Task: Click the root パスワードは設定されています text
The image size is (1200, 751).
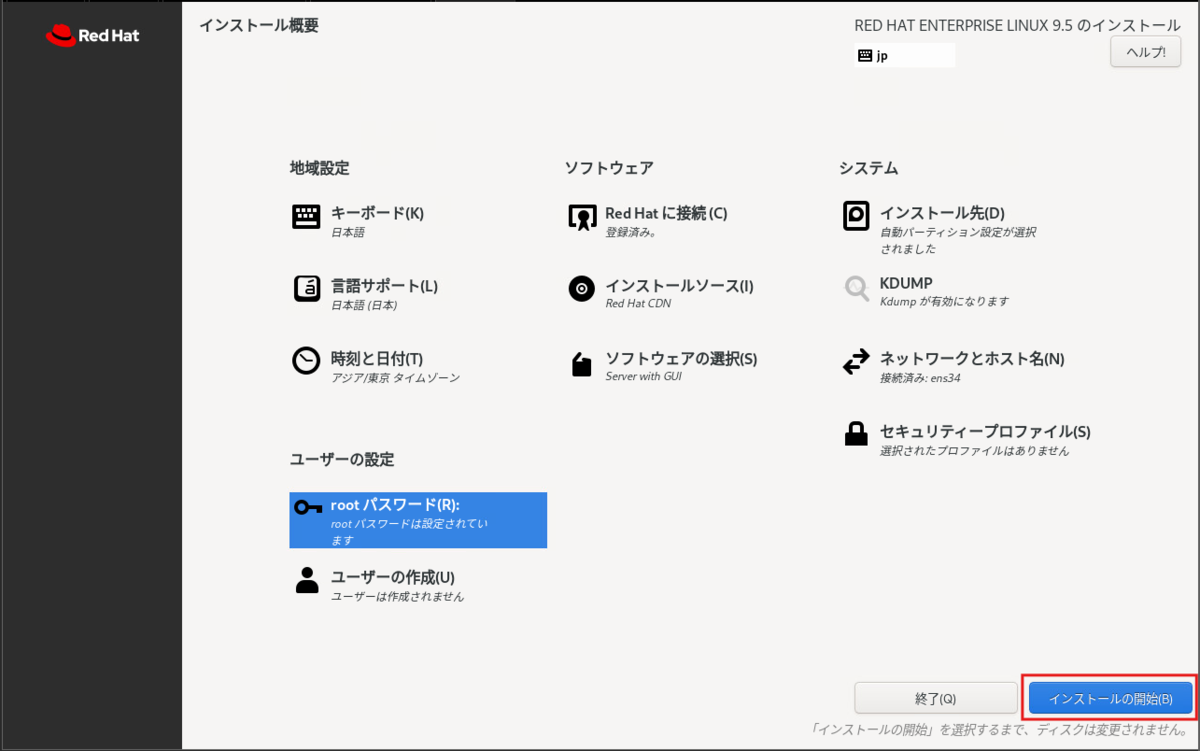Action: coord(409,532)
